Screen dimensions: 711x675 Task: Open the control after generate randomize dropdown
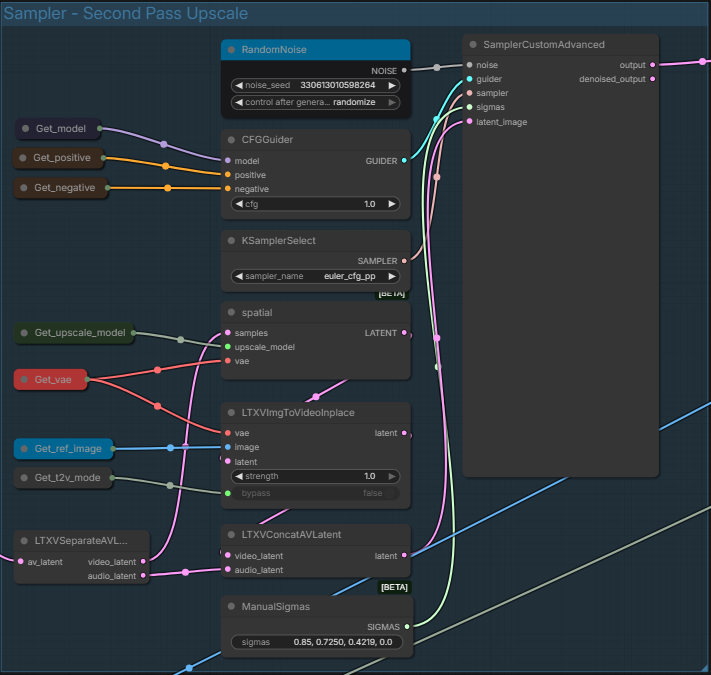315,102
